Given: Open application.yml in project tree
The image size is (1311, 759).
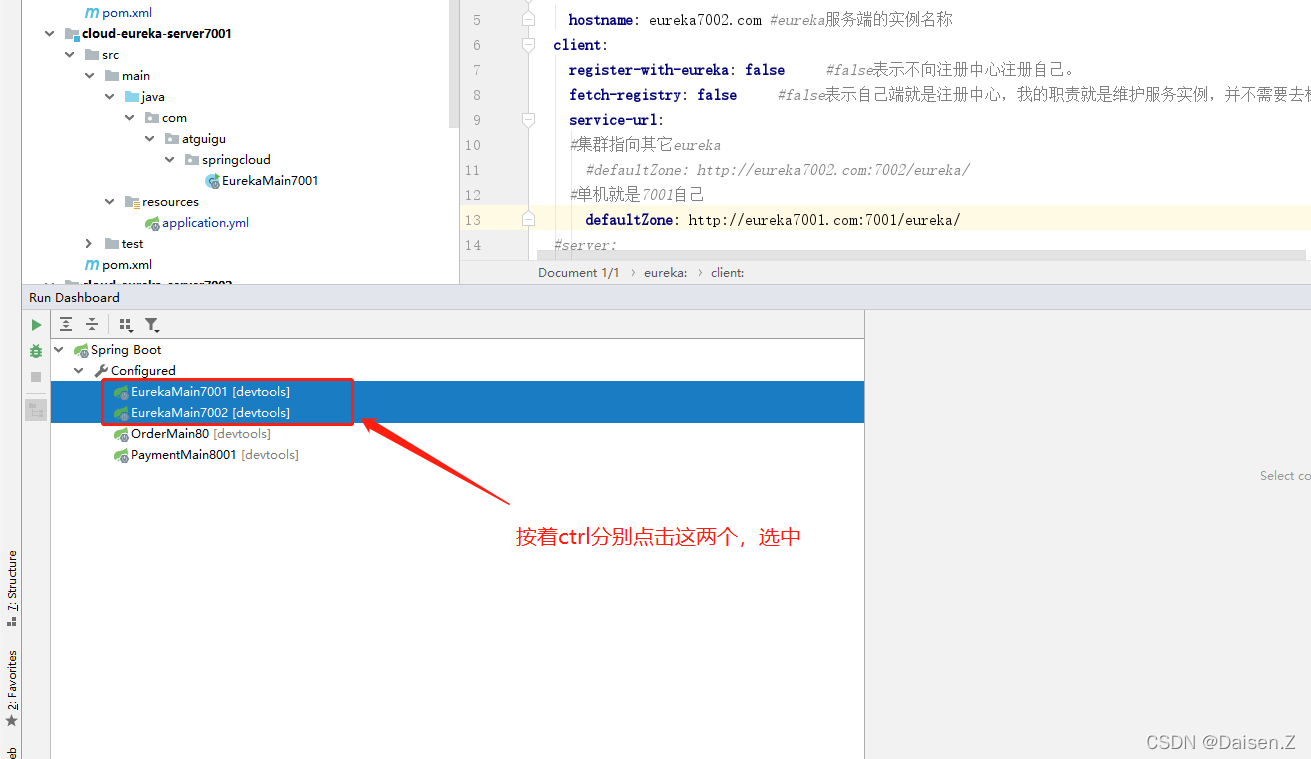Looking at the screenshot, I should click(205, 223).
